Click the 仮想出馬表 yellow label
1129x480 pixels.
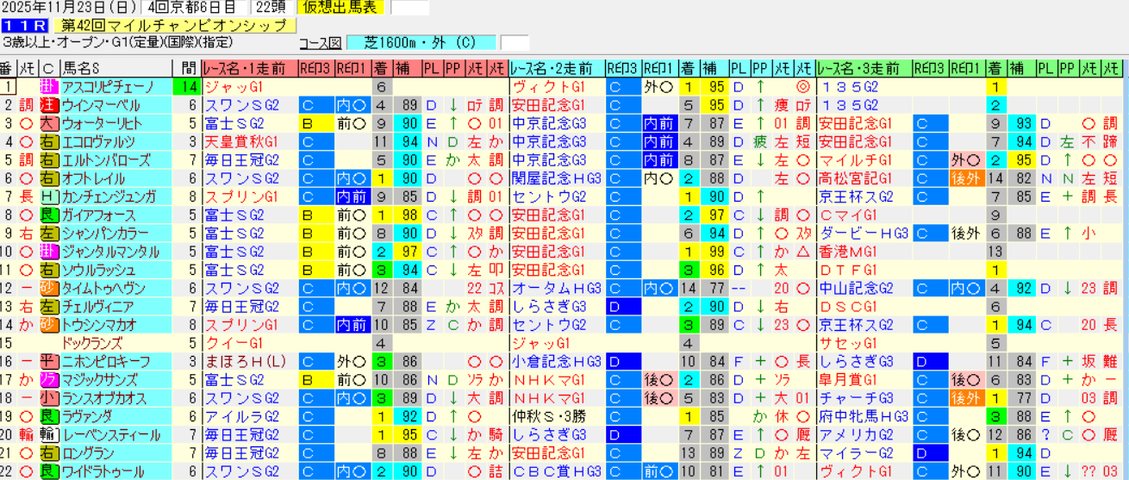click(x=343, y=8)
